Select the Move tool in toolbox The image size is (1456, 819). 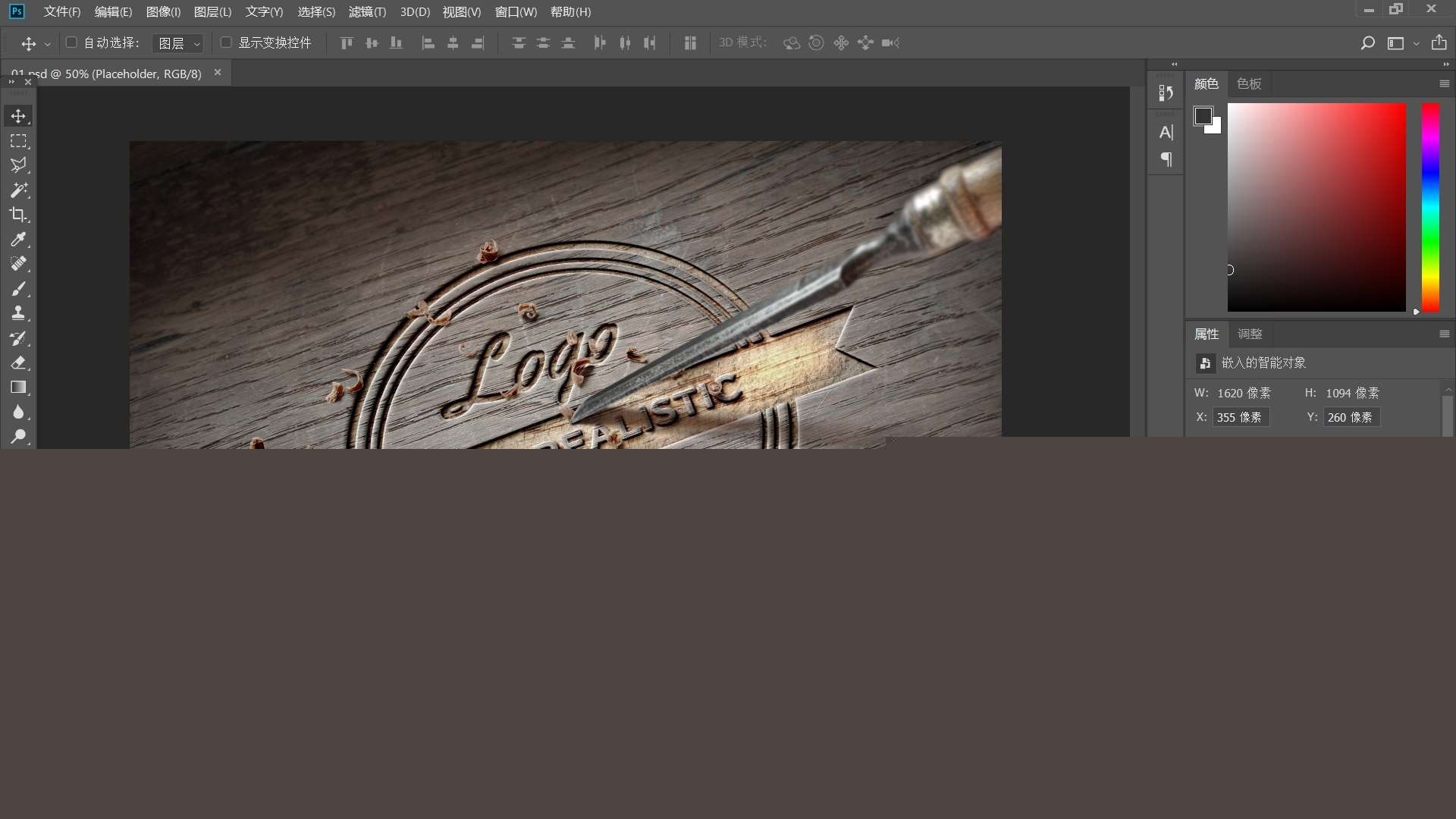18,116
